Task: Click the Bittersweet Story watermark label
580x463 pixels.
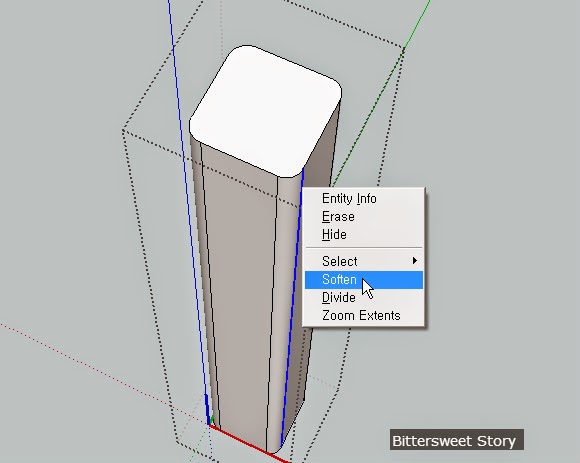Action: click(x=456, y=440)
